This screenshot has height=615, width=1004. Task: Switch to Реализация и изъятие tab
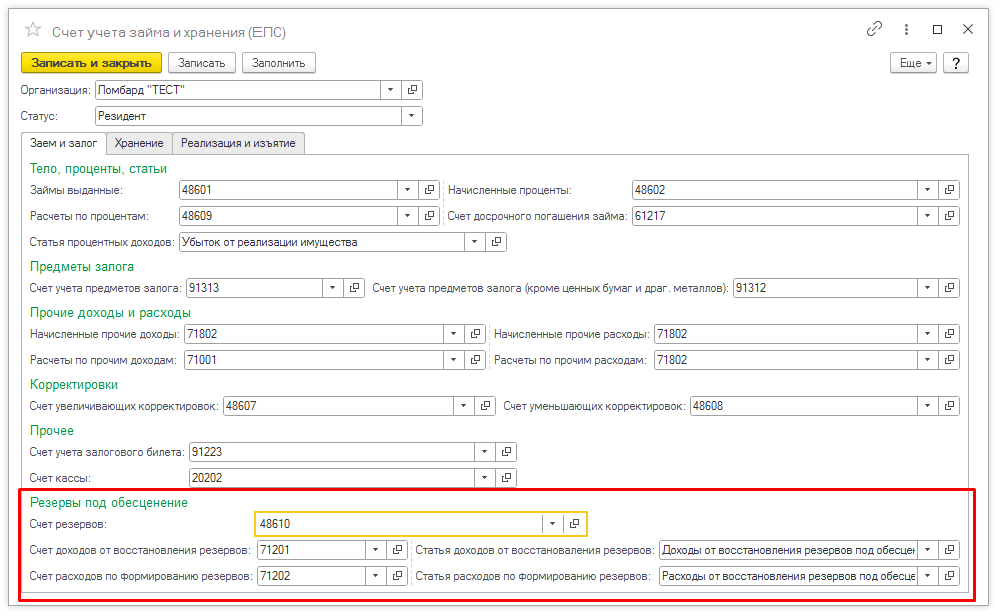click(238, 144)
